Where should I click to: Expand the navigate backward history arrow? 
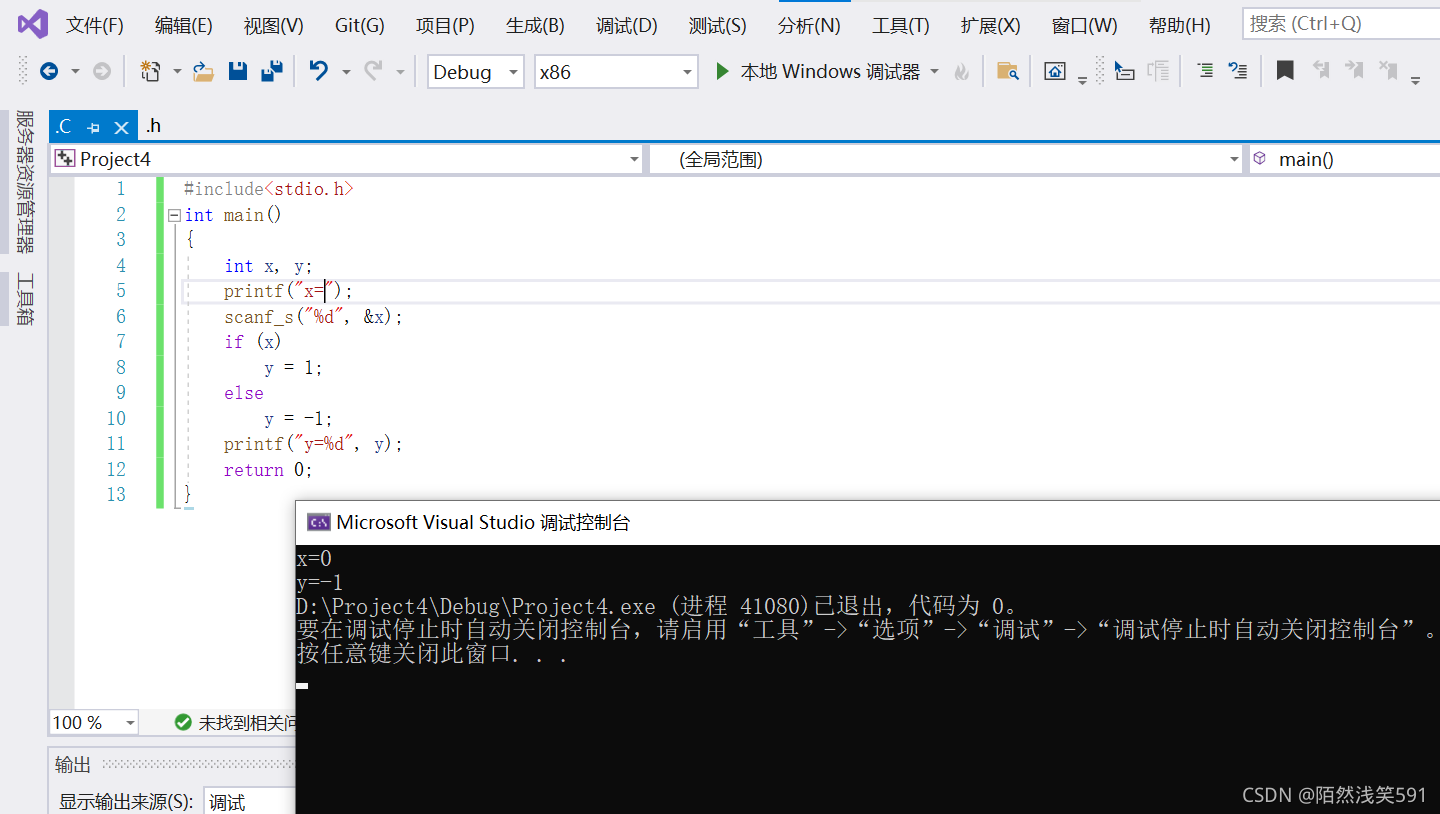(x=75, y=71)
